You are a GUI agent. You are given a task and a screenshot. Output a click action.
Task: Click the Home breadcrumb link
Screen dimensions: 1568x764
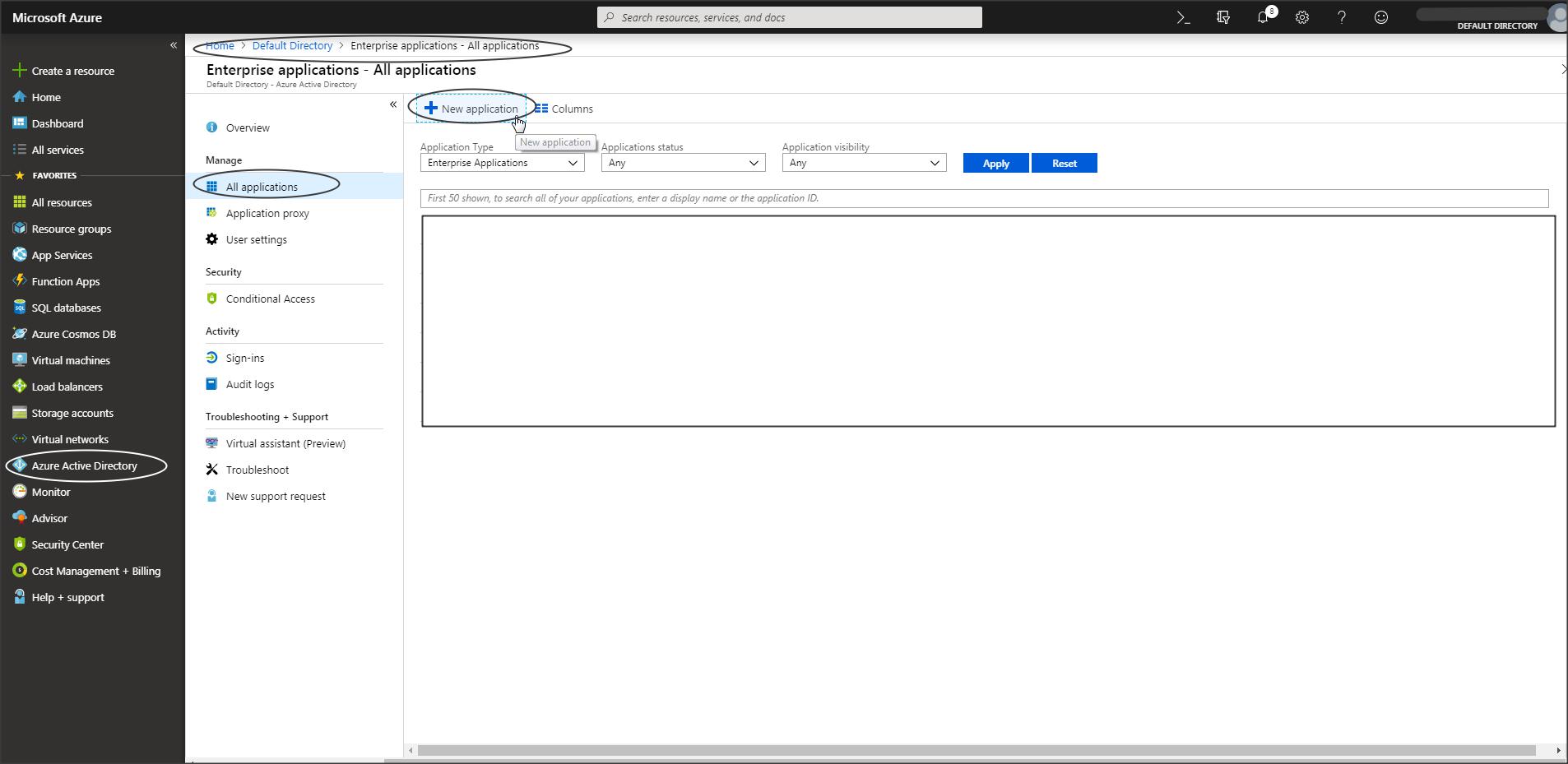click(220, 45)
